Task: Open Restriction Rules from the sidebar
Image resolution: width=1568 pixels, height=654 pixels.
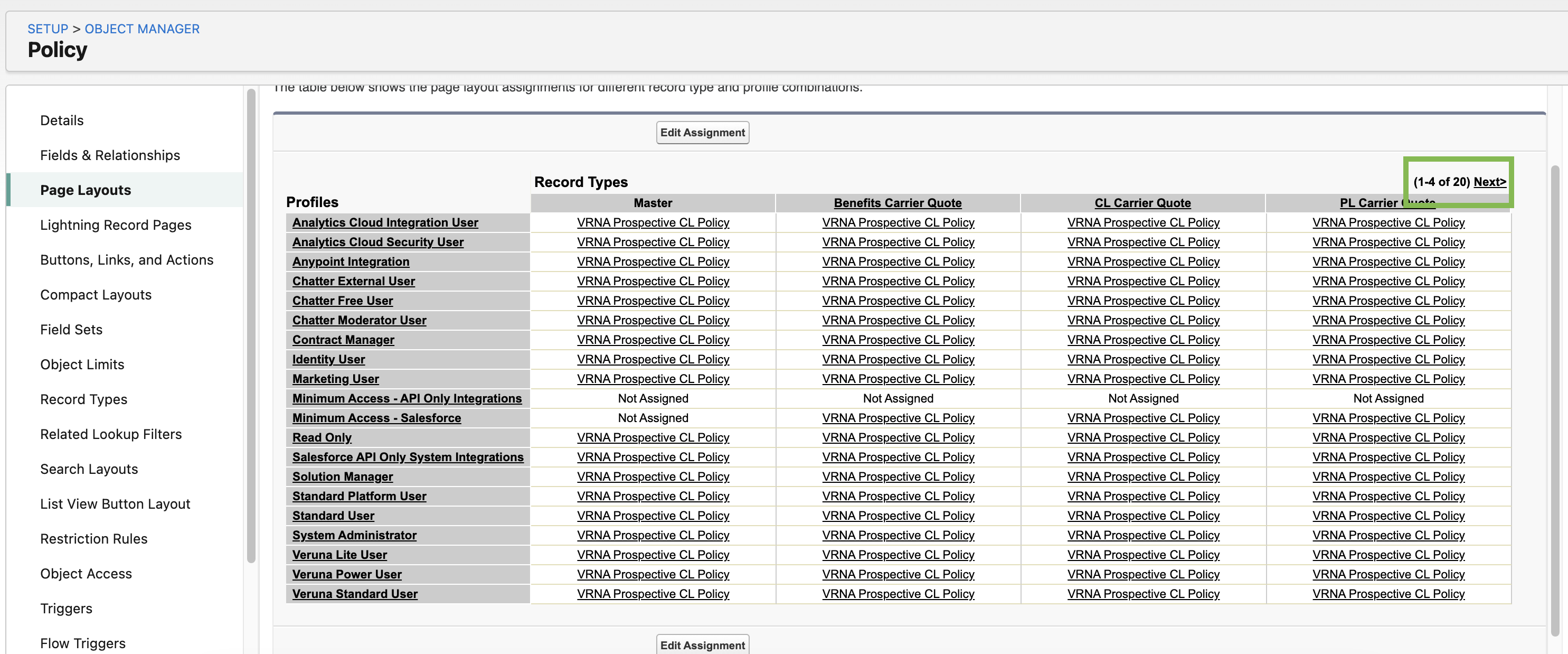Action: [x=94, y=538]
